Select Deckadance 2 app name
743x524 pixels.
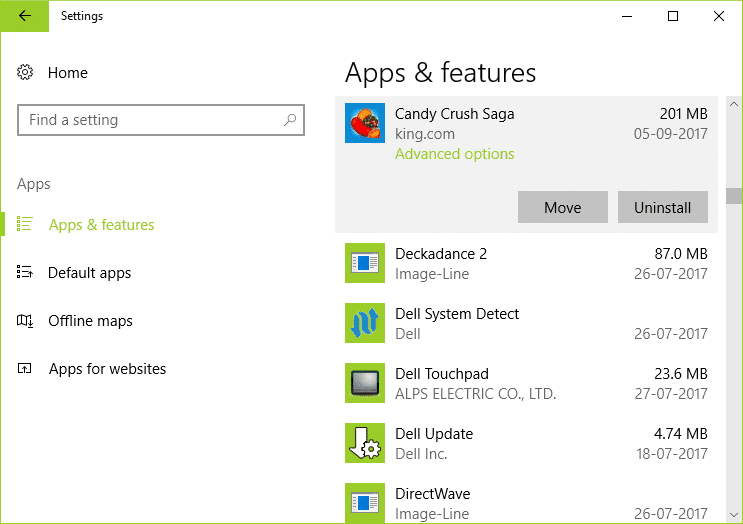441,254
